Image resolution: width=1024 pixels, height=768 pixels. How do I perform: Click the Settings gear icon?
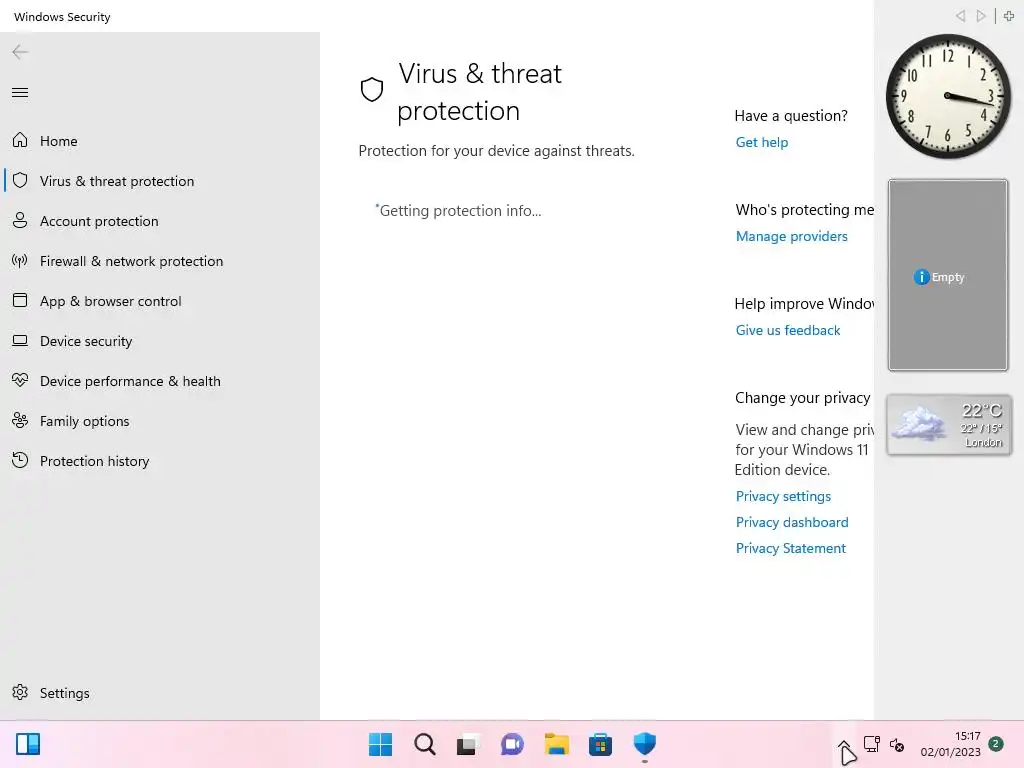pos(20,692)
